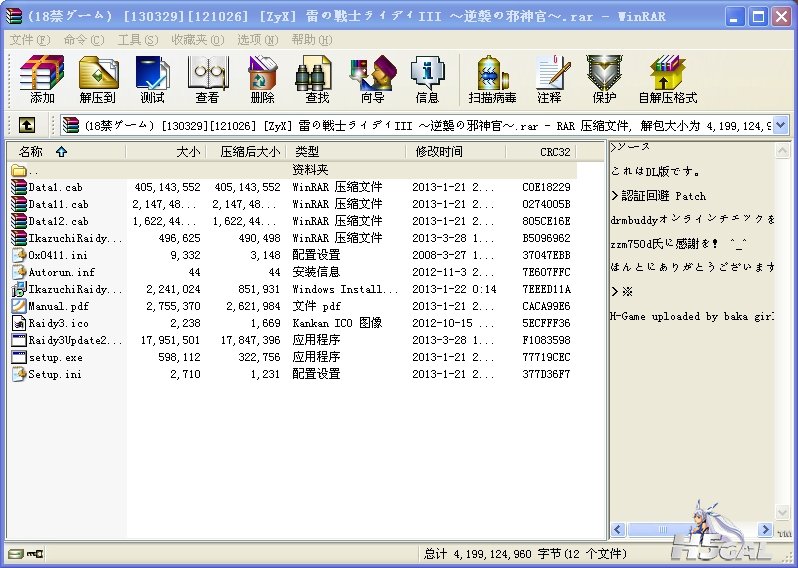Launch the 向导 (Wizard) tool
The height and width of the screenshot is (568, 798).
pos(372,79)
